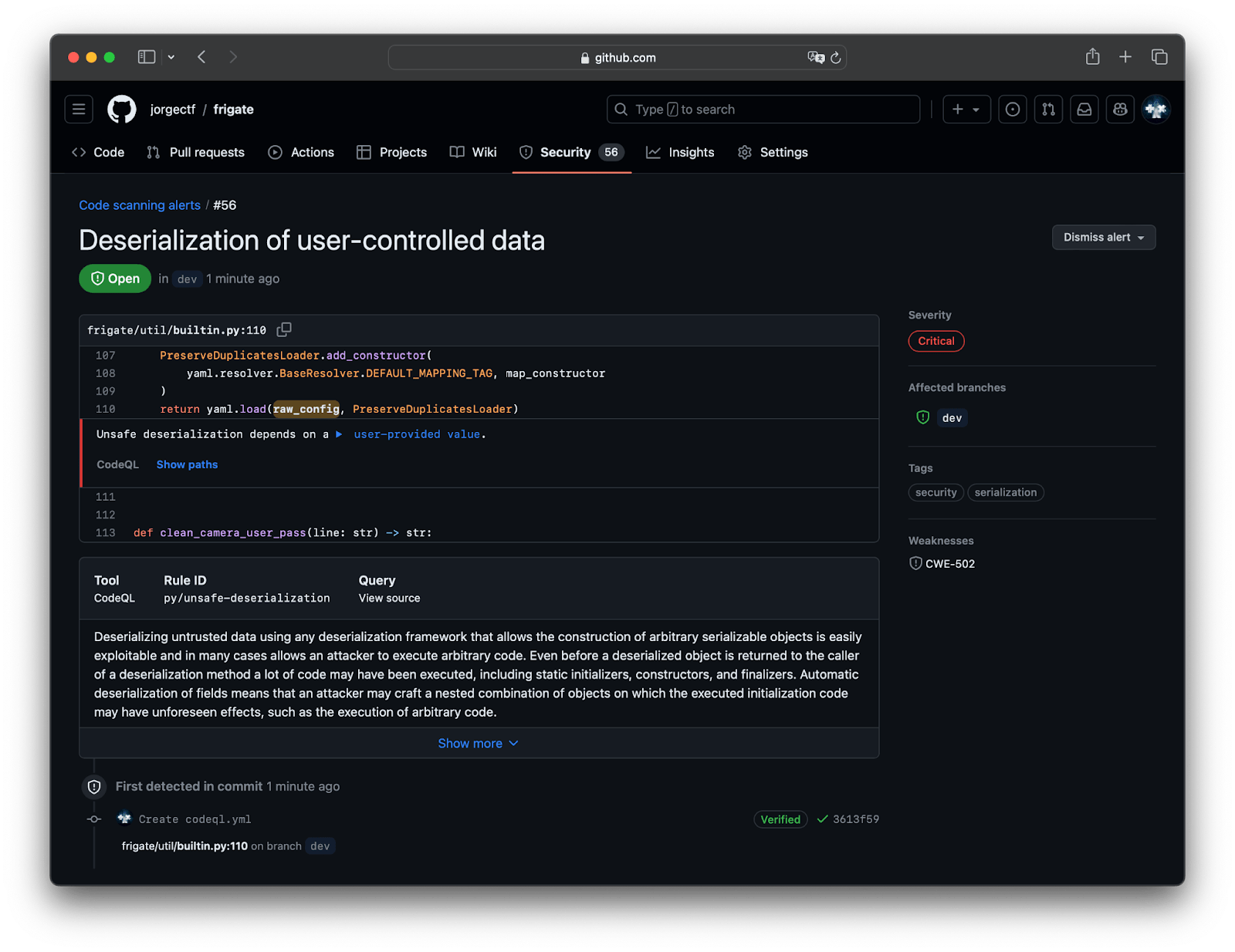Open the create new item dropdown

click(966, 109)
